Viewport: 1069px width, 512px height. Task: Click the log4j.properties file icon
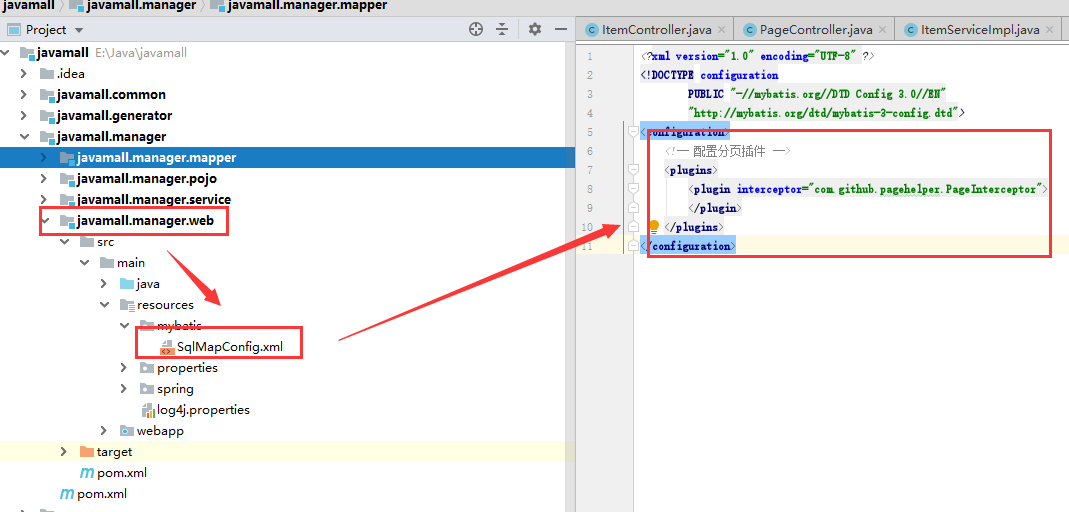point(148,410)
